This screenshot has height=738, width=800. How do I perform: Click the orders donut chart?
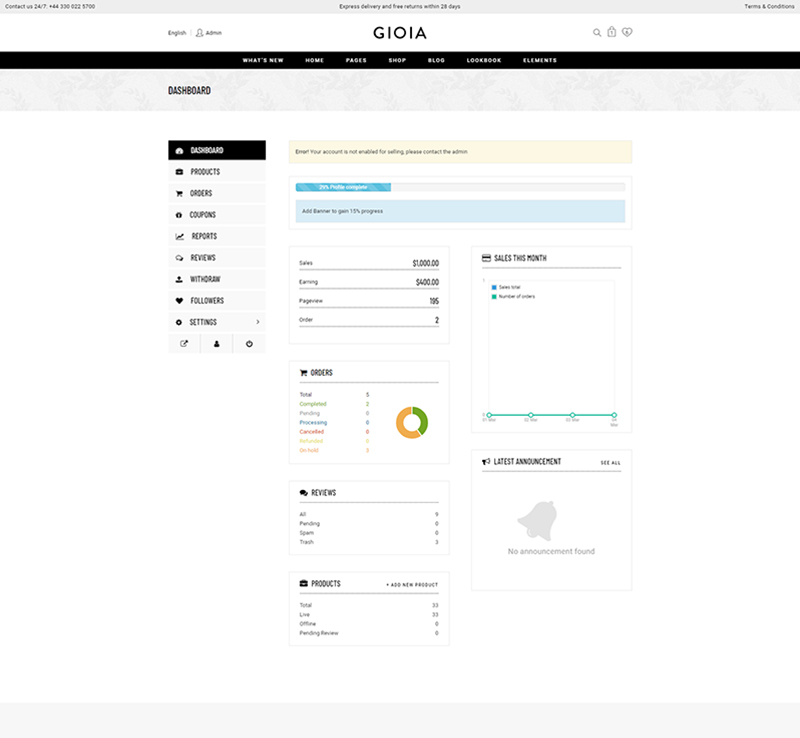pos(412,422)
